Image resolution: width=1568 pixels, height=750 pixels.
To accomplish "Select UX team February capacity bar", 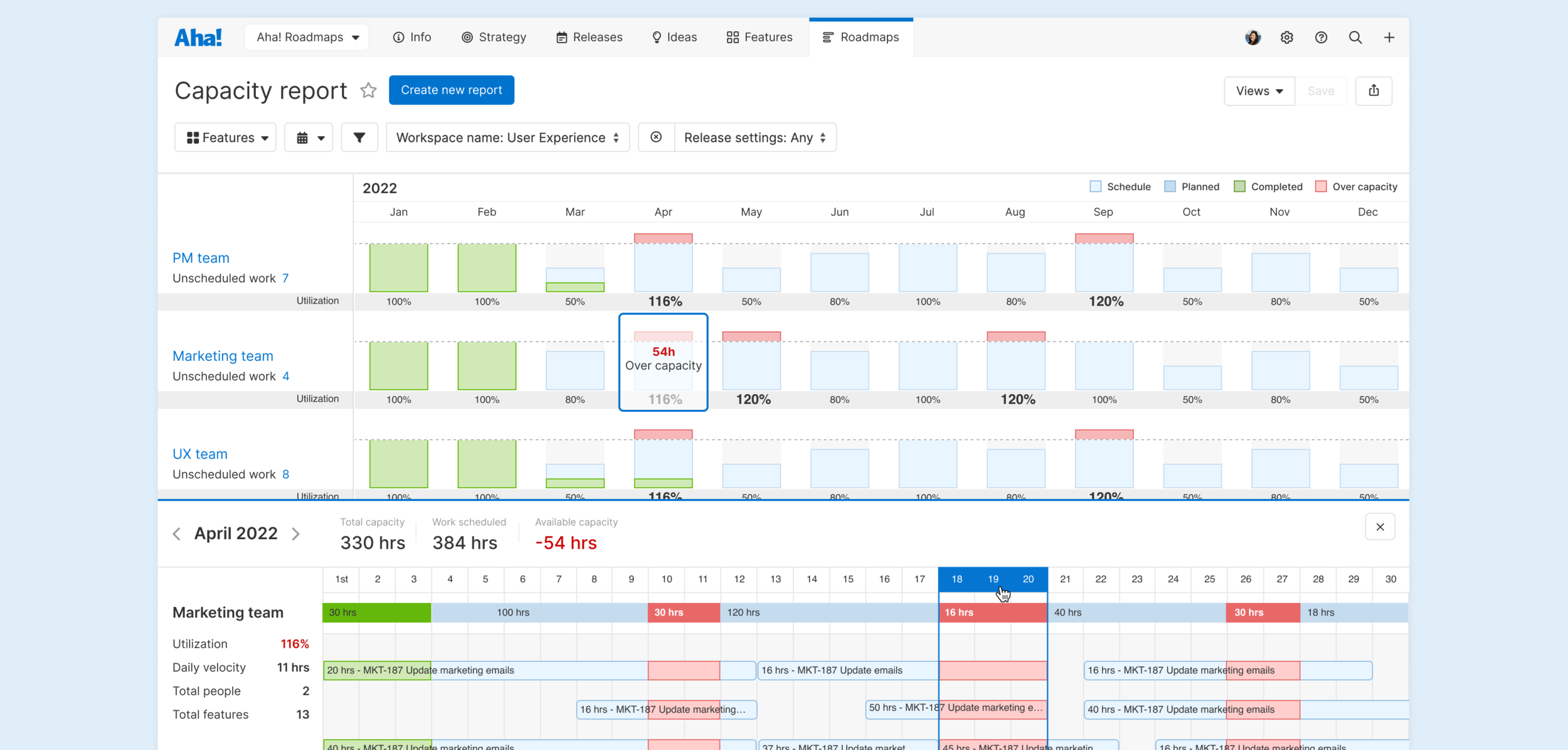I will click(x=487, y=464).
